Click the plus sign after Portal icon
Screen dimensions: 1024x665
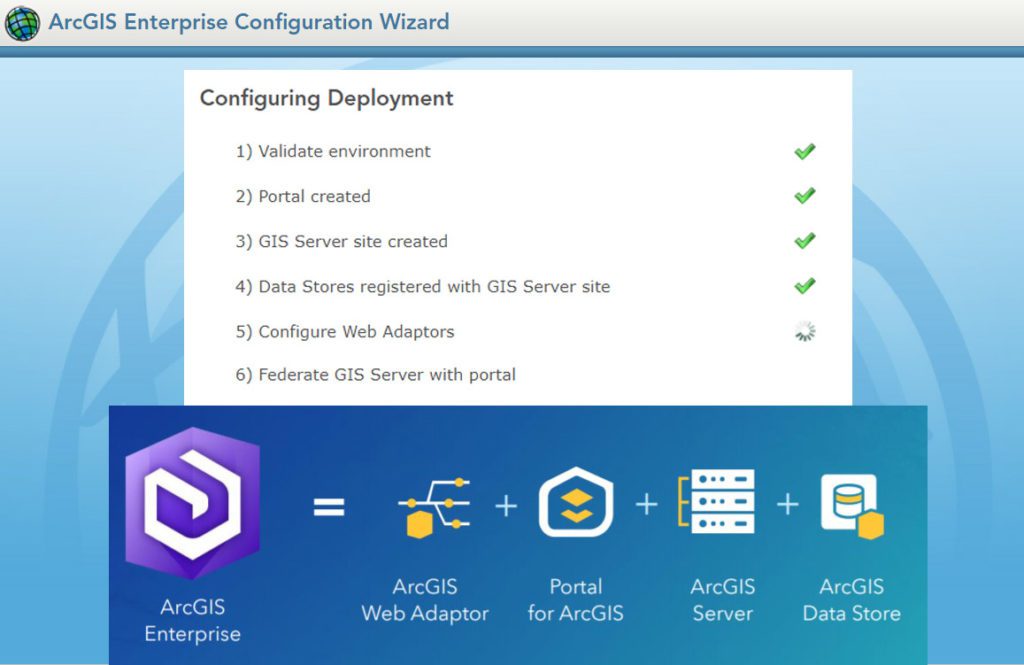[x=647, y=504]
